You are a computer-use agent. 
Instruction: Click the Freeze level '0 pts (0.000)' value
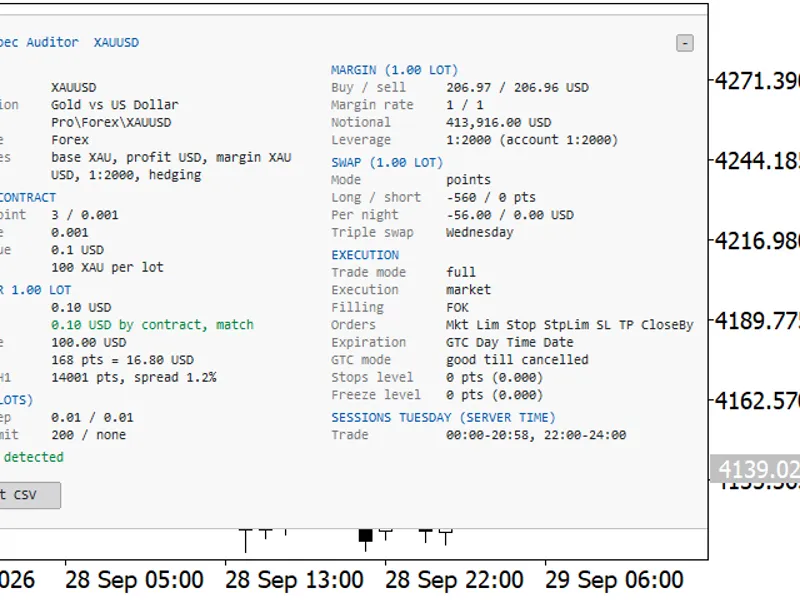494,395
